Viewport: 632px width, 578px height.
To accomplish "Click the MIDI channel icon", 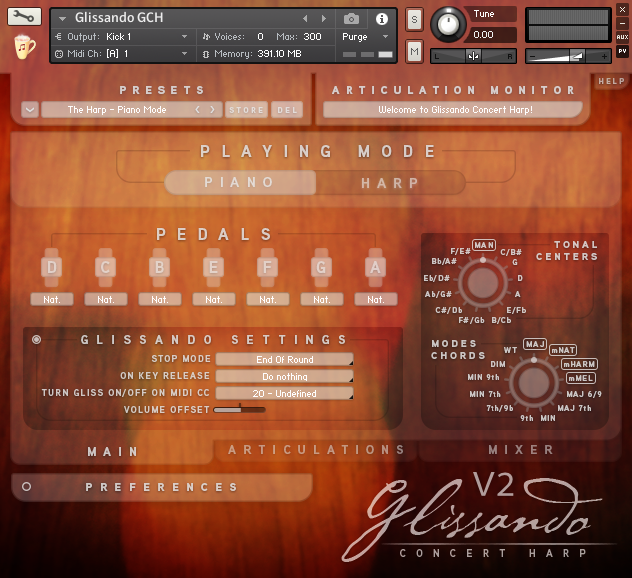I will 59,54.
